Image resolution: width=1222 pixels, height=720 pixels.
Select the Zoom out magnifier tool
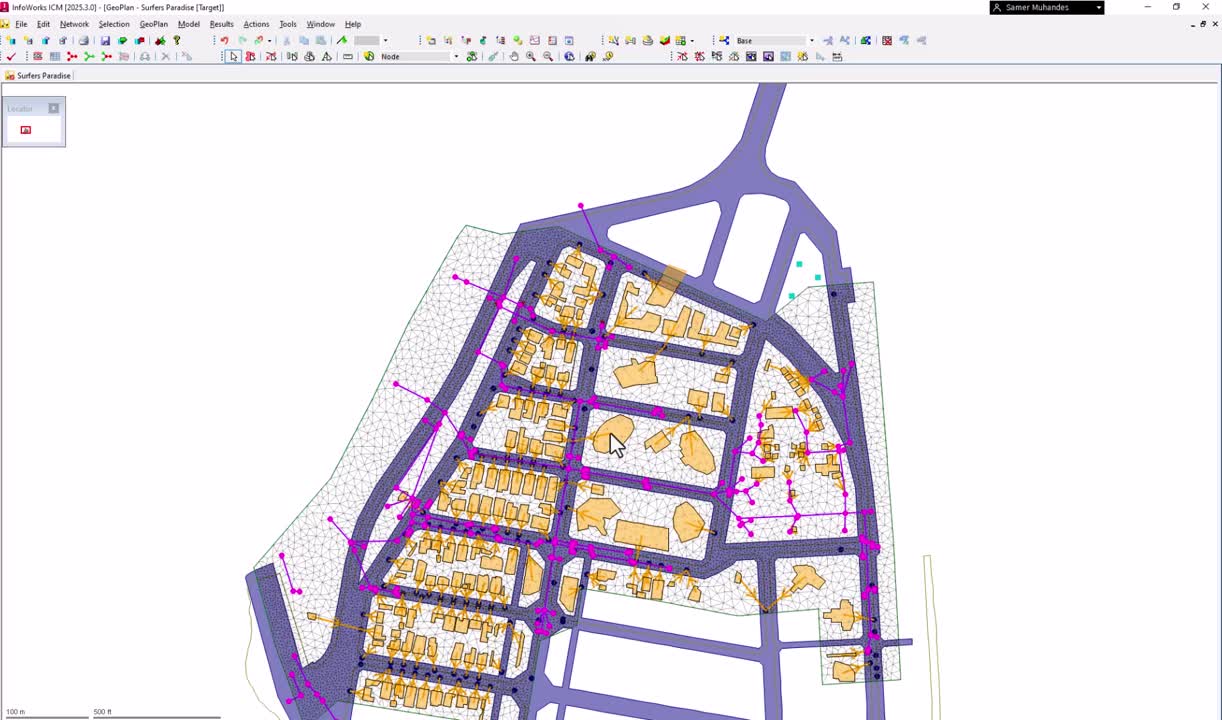coord(548,56)
